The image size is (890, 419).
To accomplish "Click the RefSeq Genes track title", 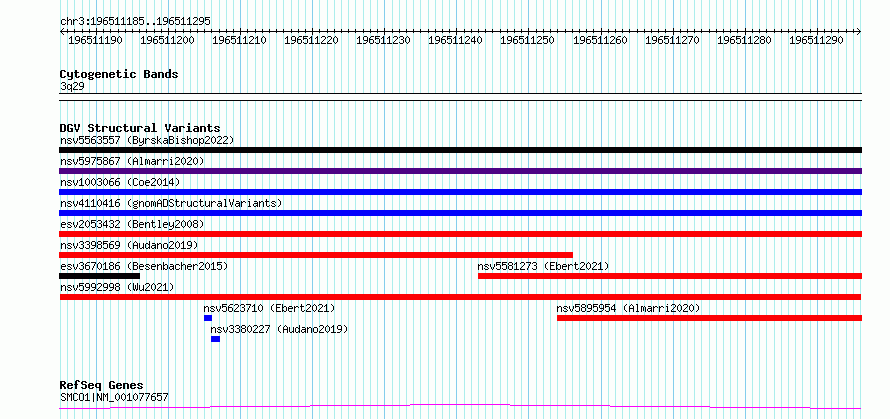I will (101, 386).
